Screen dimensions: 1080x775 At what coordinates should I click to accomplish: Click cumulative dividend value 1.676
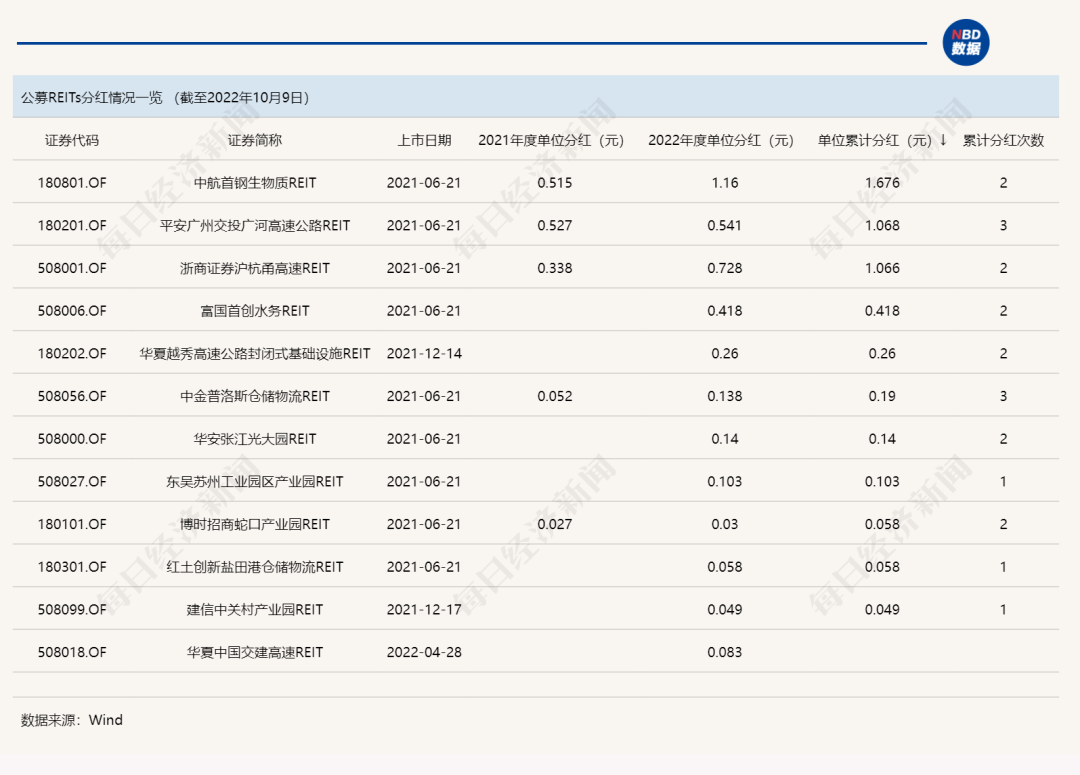(882, 183)
